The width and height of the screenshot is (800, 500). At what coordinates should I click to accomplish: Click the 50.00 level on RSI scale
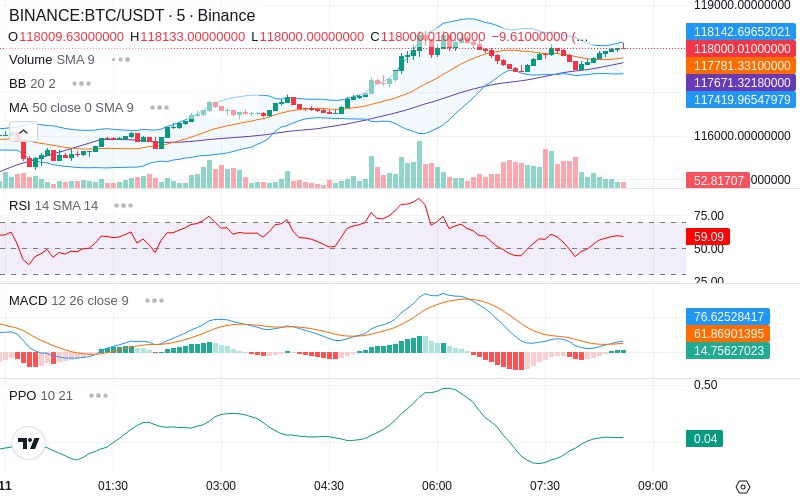click(709, 249)
